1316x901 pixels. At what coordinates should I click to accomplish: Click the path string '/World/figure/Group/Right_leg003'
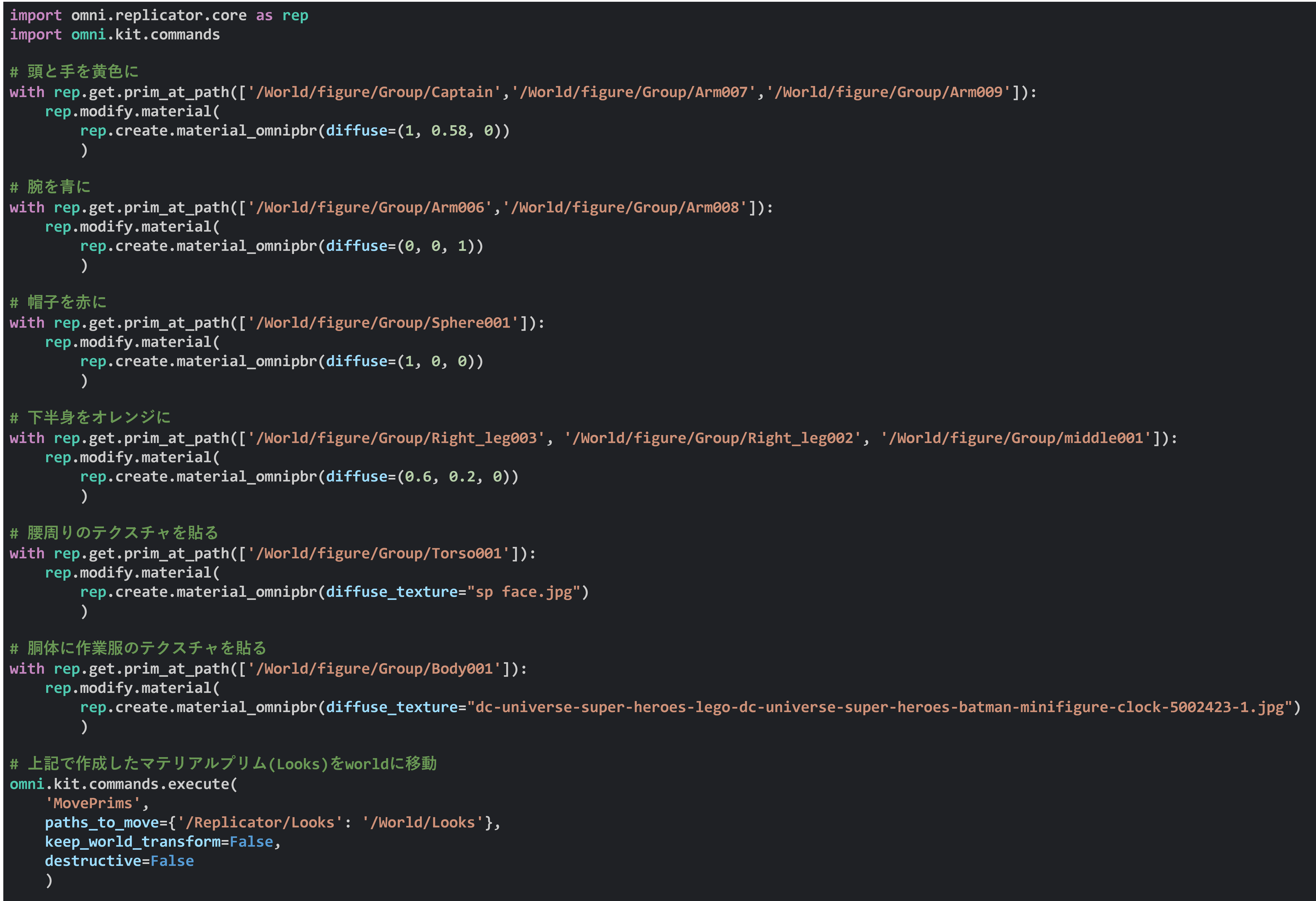(x=396, y=439)
